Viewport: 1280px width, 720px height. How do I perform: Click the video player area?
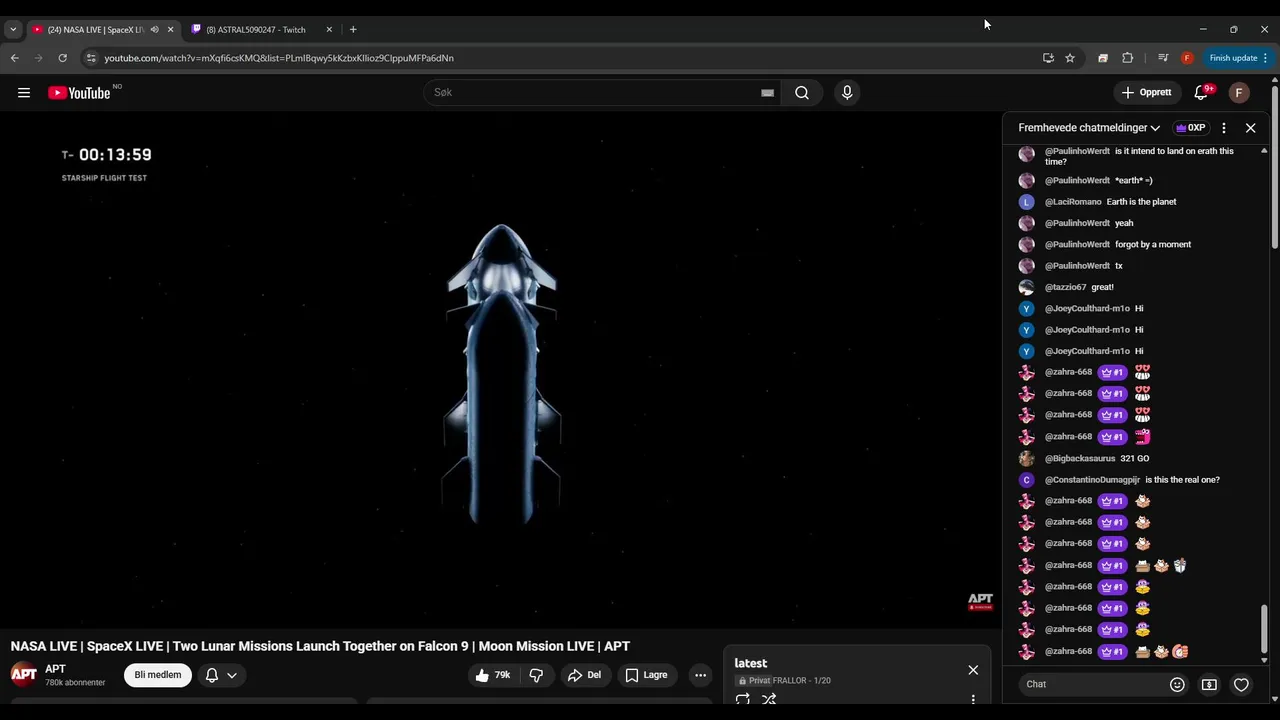[500, 370]
